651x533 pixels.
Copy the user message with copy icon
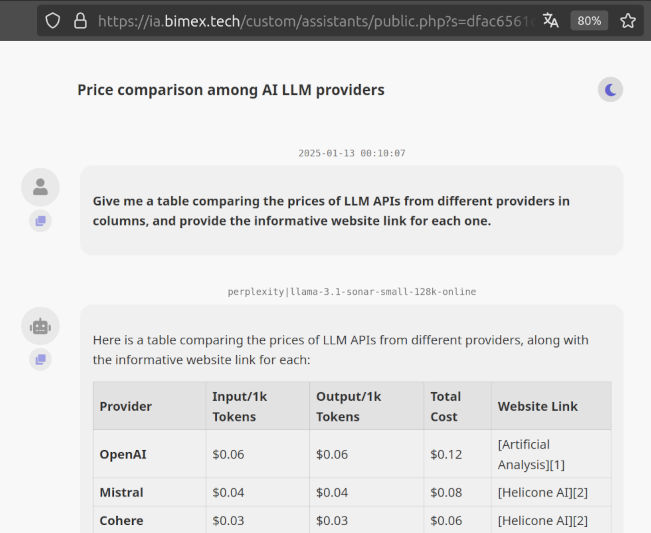40,221
